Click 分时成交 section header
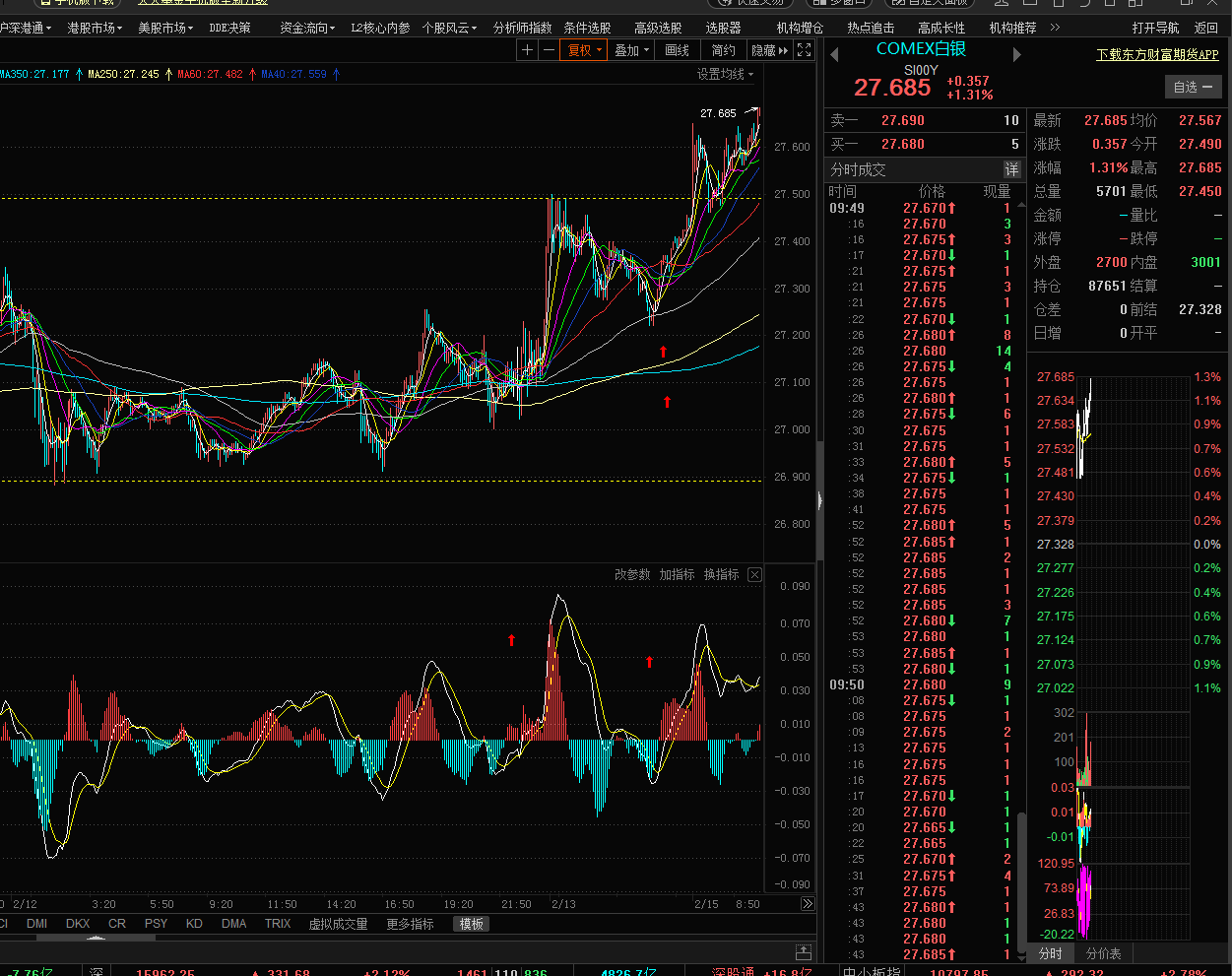Image resolution: width=1232 pixels, height=976 pixels. click(858, 169)
